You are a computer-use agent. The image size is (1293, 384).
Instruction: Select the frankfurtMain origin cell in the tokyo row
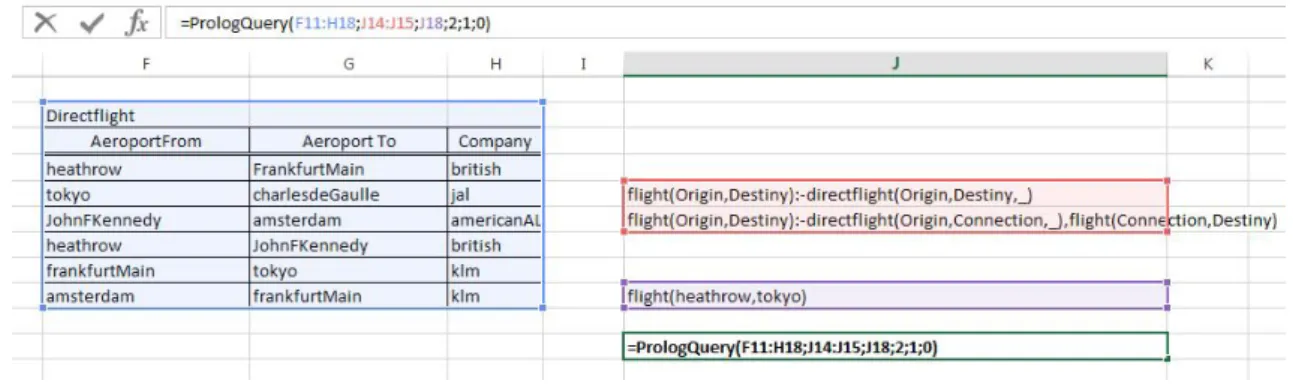coord(146,270)
